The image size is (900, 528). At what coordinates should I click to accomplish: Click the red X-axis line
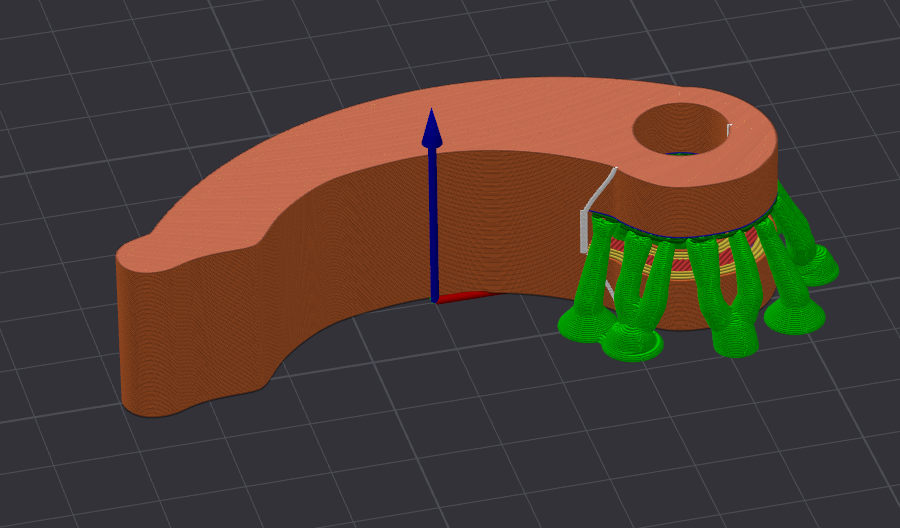click(x=468, y=296)
